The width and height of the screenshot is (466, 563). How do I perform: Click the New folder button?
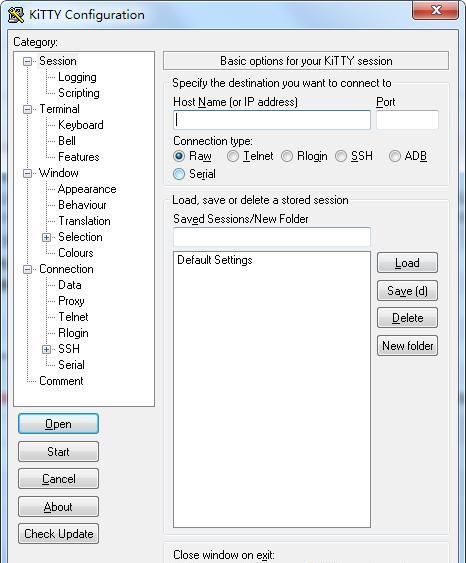pyautogui.click(x=407, y=346)
